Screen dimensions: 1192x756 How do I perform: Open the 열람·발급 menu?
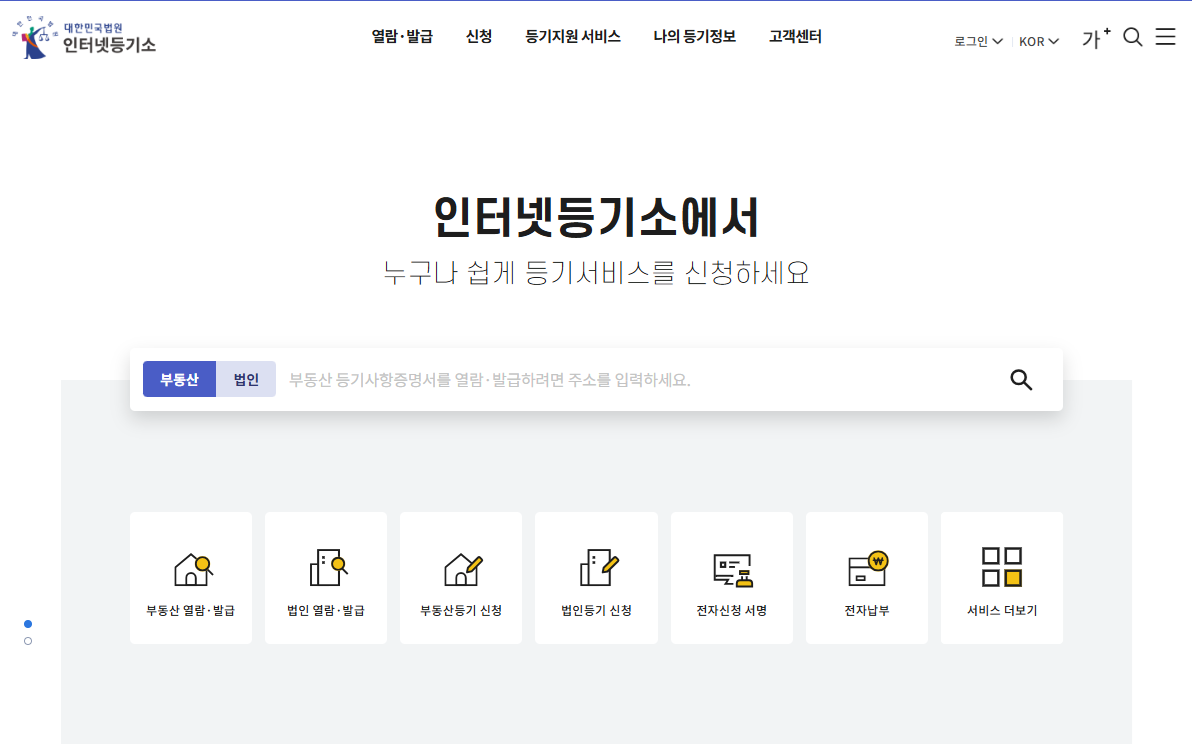tap(402, 37)
